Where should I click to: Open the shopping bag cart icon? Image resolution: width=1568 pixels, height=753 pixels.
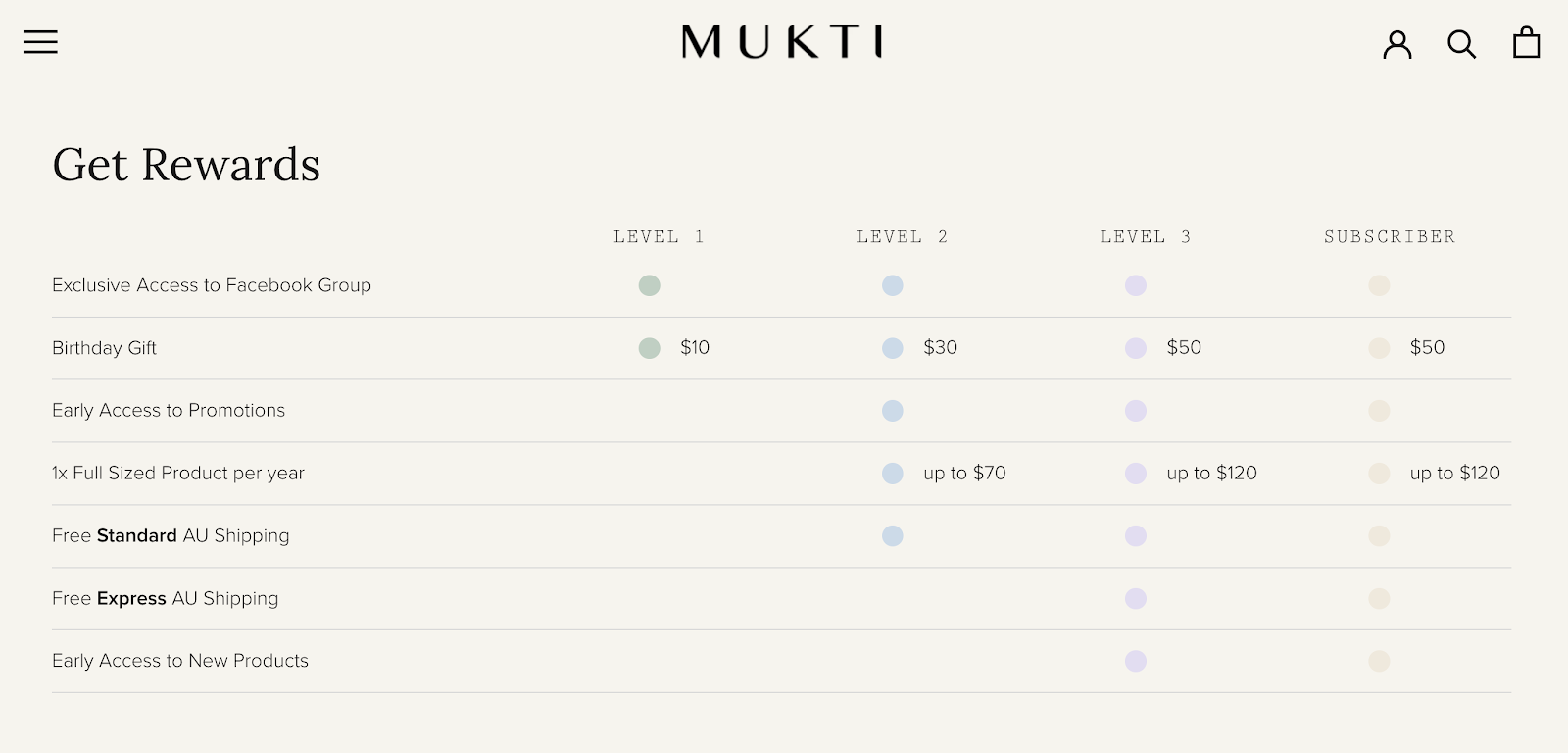tap(1526, 43)
